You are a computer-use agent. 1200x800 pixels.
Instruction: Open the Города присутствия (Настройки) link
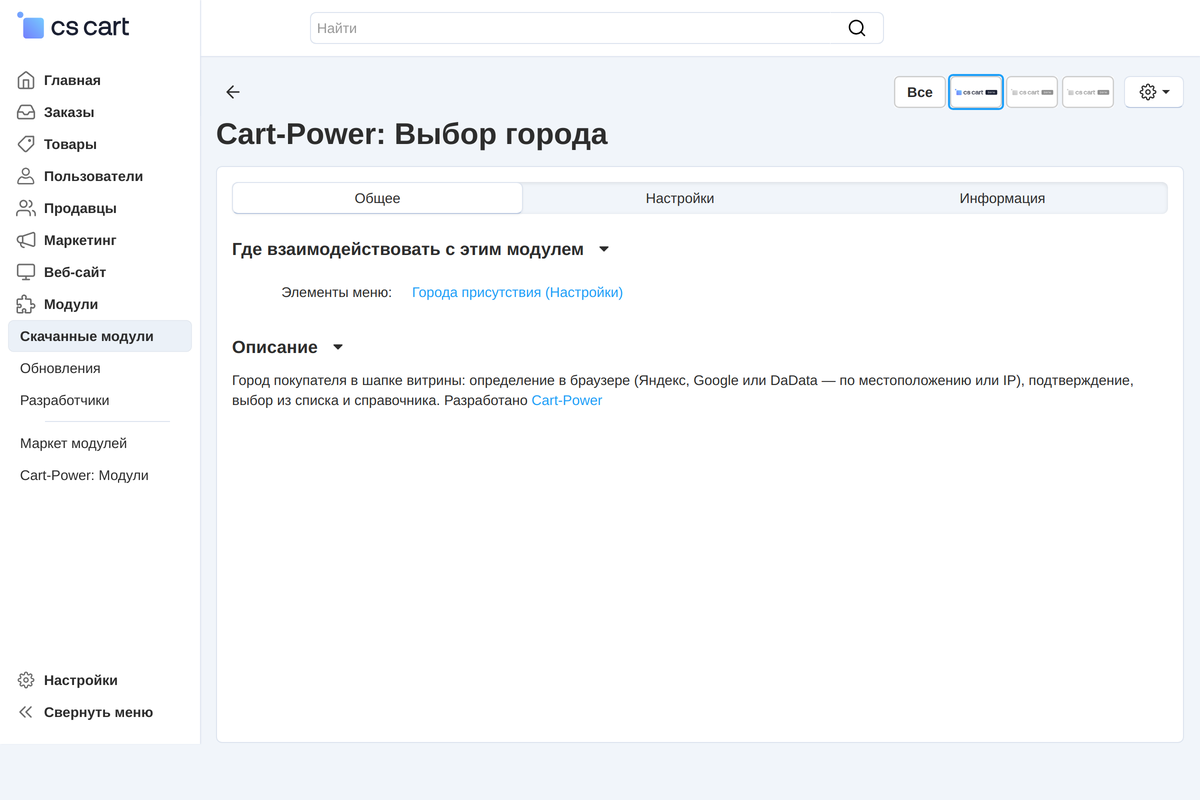tap(518, 292)
